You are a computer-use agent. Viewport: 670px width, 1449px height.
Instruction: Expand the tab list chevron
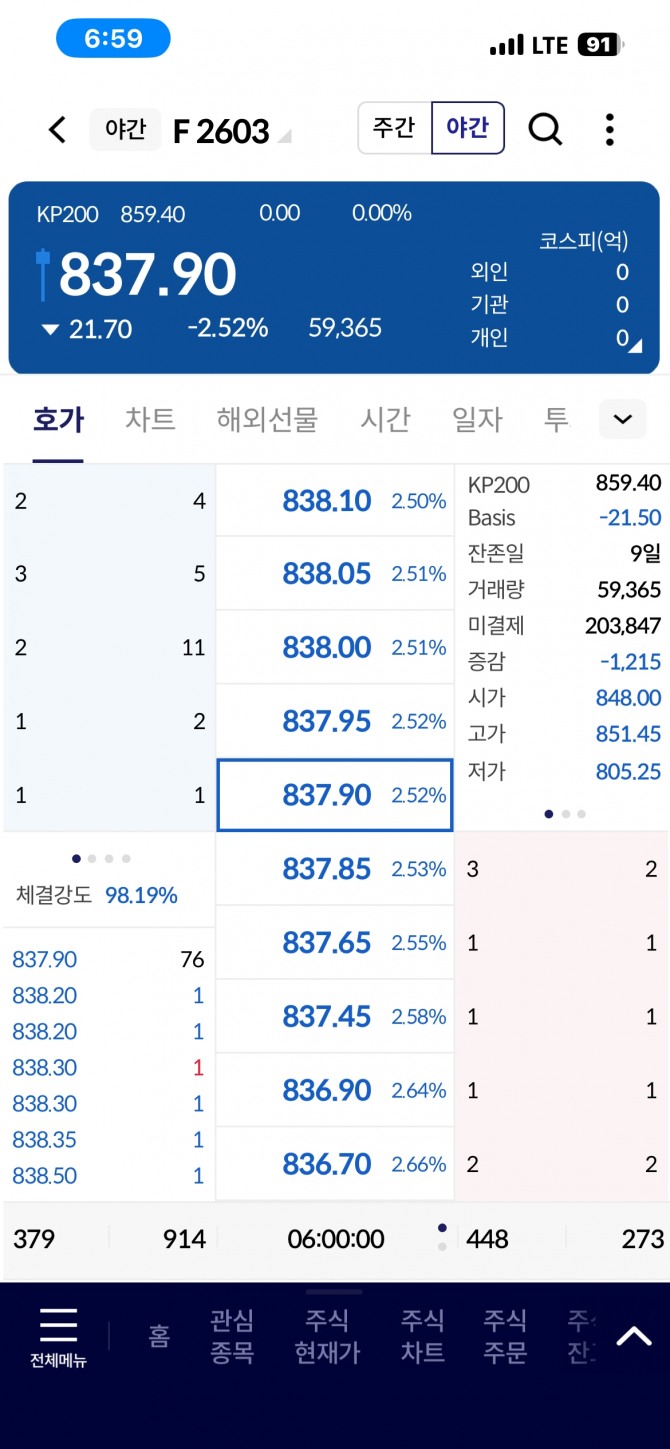point(622,419)
